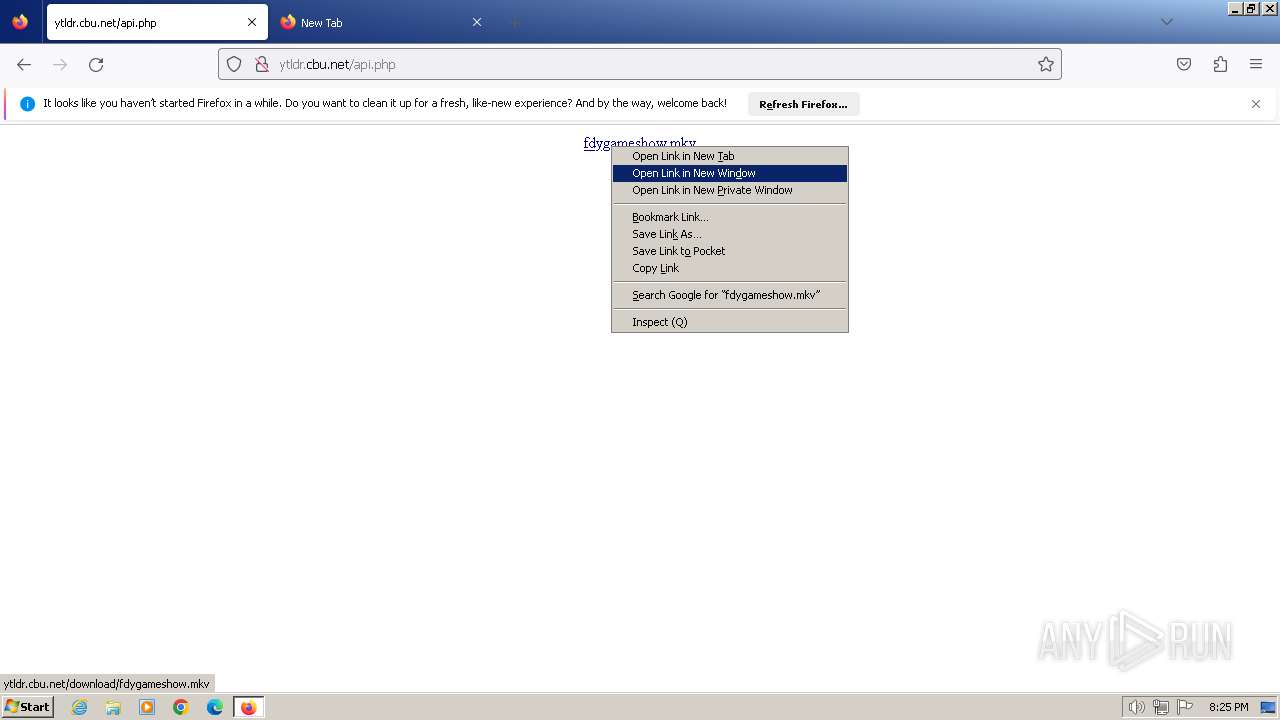Screen dimensions: 1280x720
Task: Click the 8:25 PM clock
Action: click(1228, 707)
